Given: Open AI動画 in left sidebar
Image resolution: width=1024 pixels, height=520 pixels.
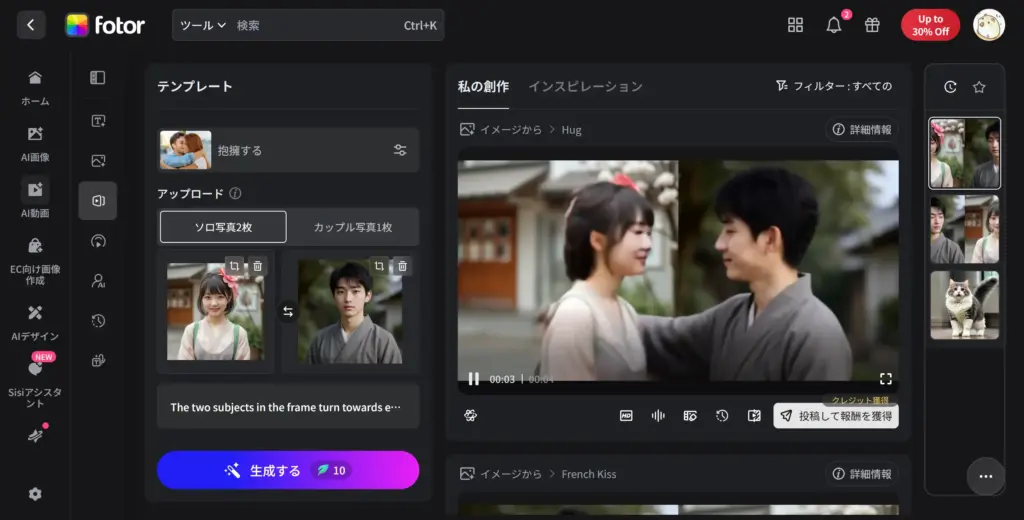Looking at the screenshot, I should [35, 199].
